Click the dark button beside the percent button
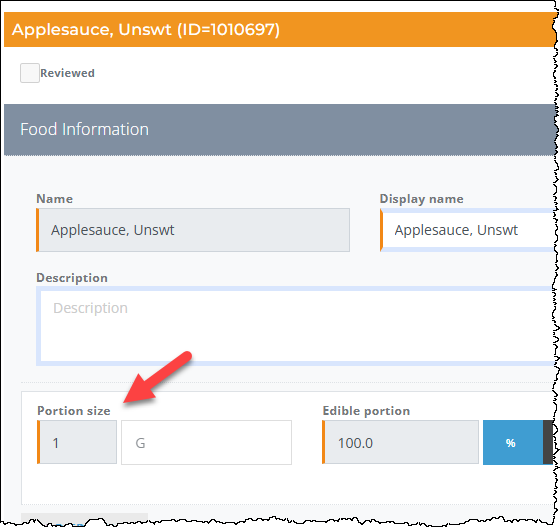 tap(548, 443)
